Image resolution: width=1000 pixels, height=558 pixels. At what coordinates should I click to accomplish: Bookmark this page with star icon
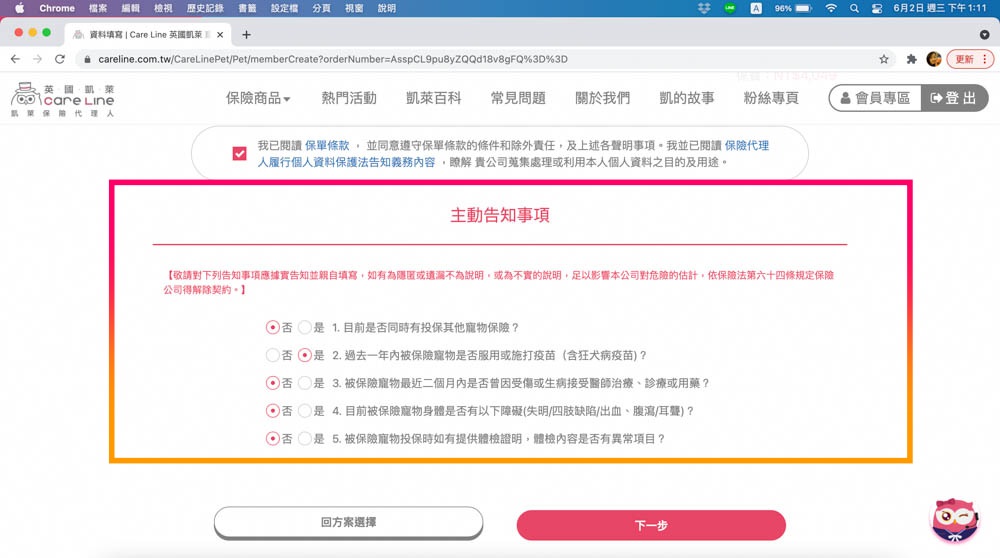tap(884, 59)
